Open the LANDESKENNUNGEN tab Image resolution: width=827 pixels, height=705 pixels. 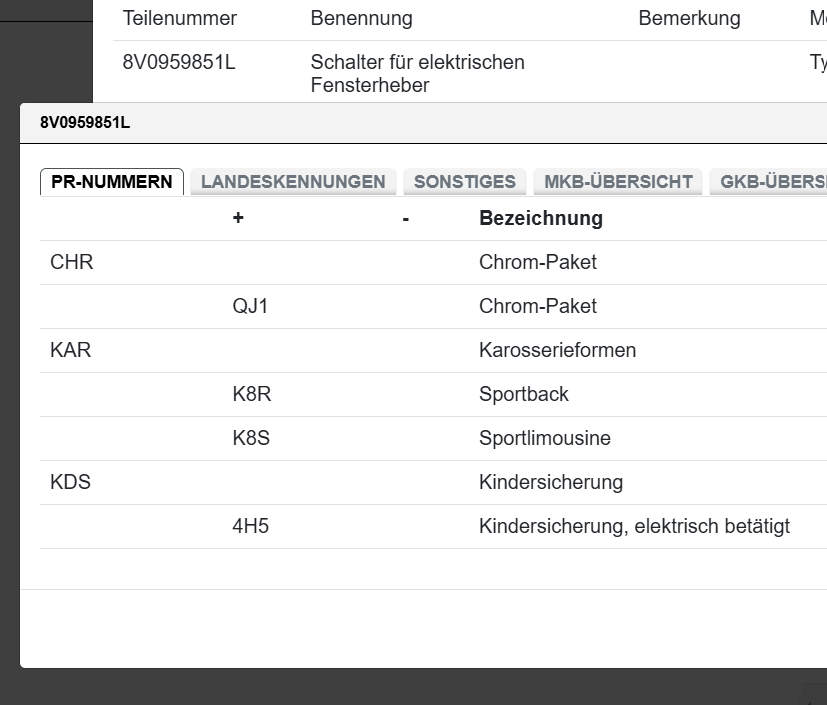pos(293,182)
